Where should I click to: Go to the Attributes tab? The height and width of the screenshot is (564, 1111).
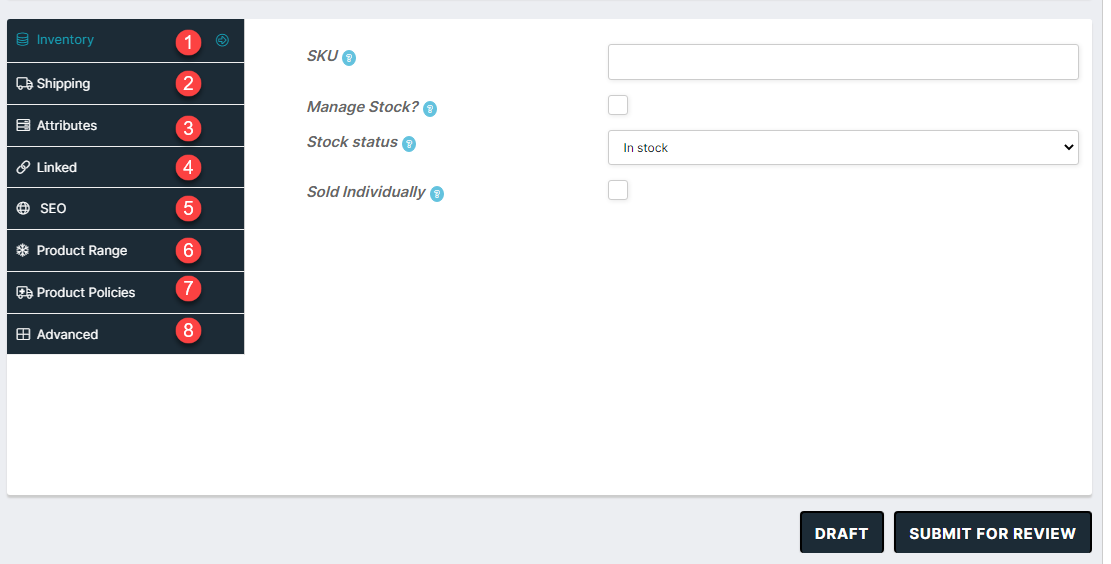pos(125,125)
